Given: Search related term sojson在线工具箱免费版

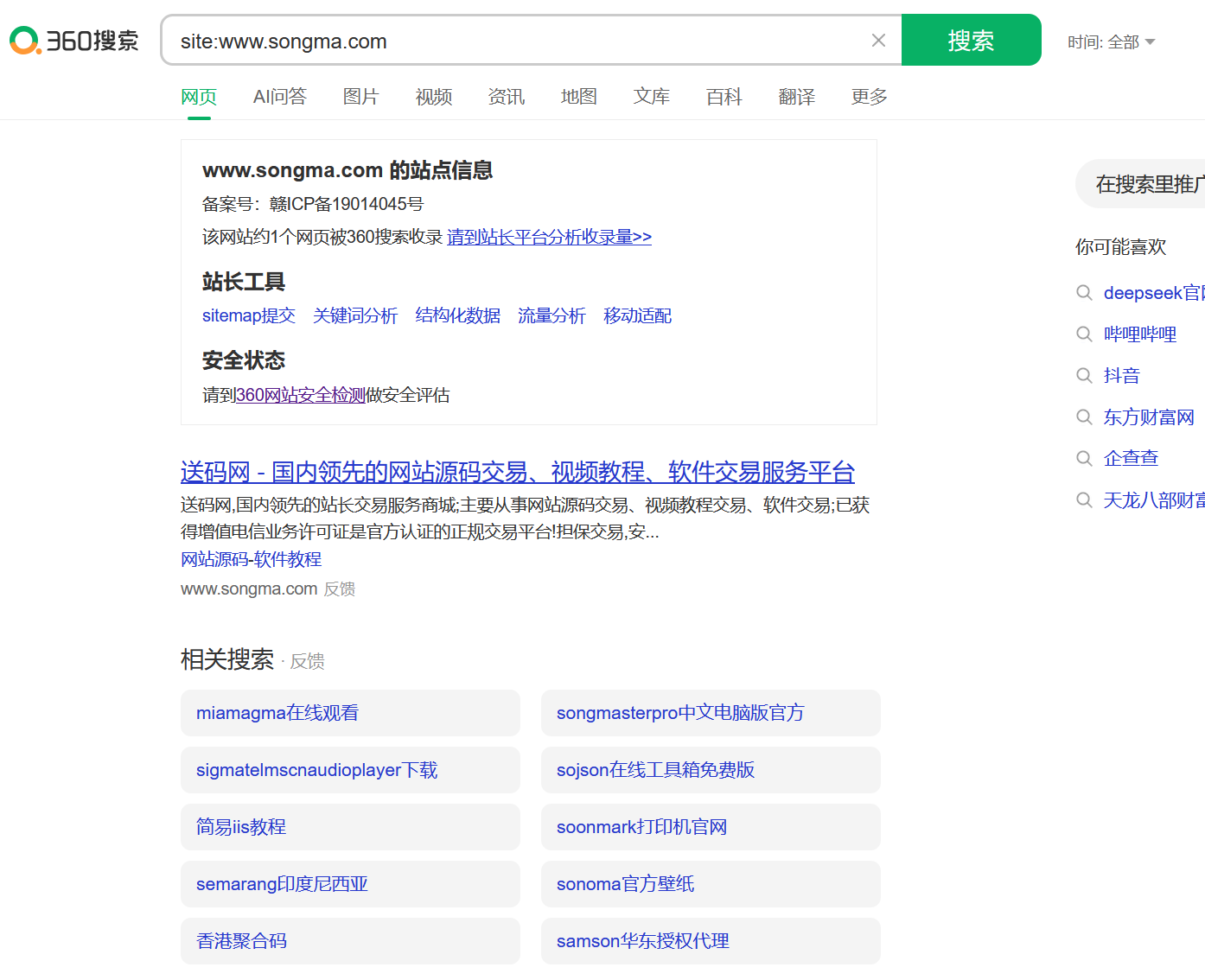Looking at the screenshot, I should 711,770.
